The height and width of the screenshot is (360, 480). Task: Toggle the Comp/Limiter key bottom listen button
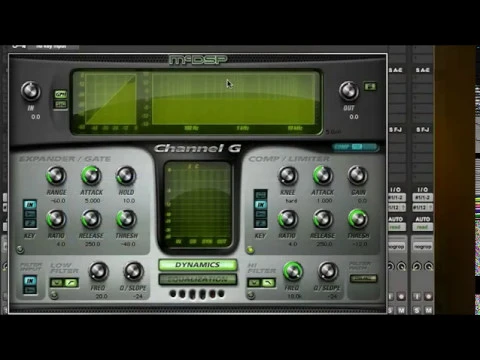tap(261, 223)
